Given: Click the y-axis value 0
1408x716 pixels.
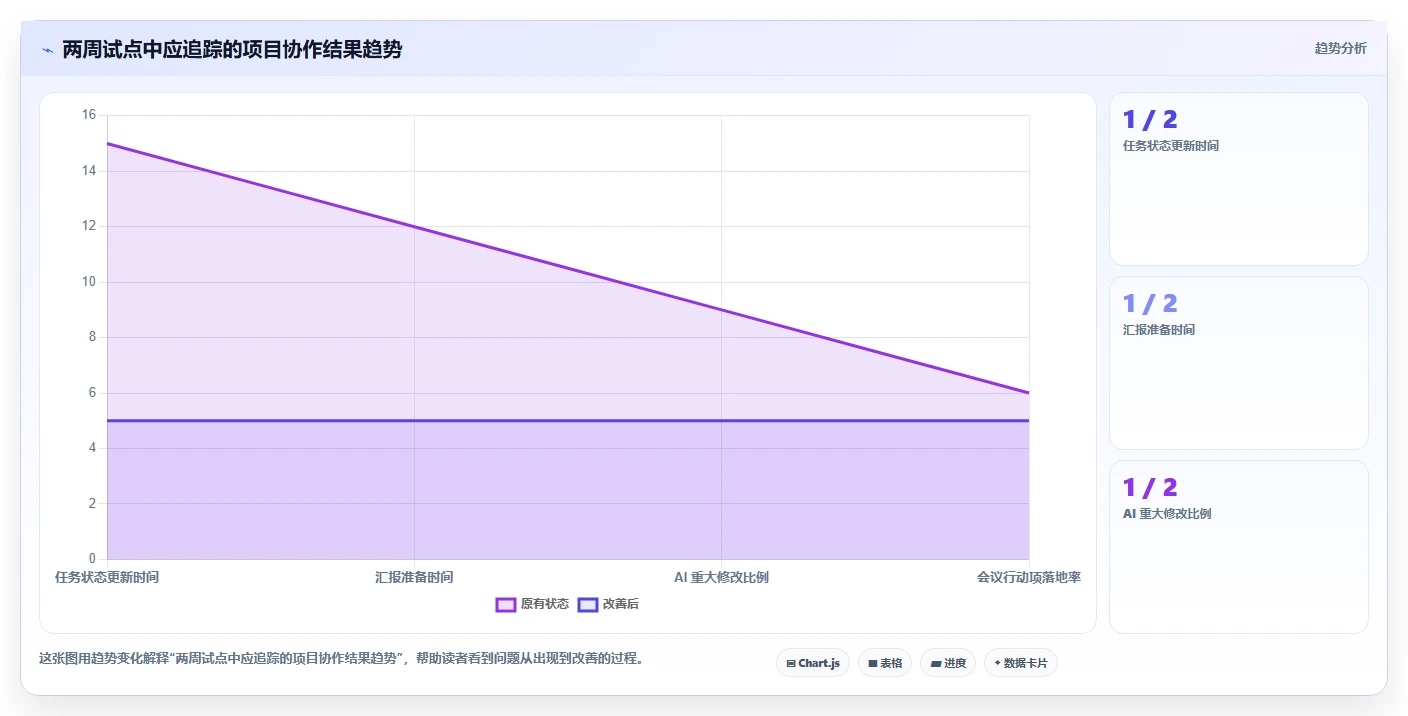Looking at the screenshot, I should pos(92,559).
